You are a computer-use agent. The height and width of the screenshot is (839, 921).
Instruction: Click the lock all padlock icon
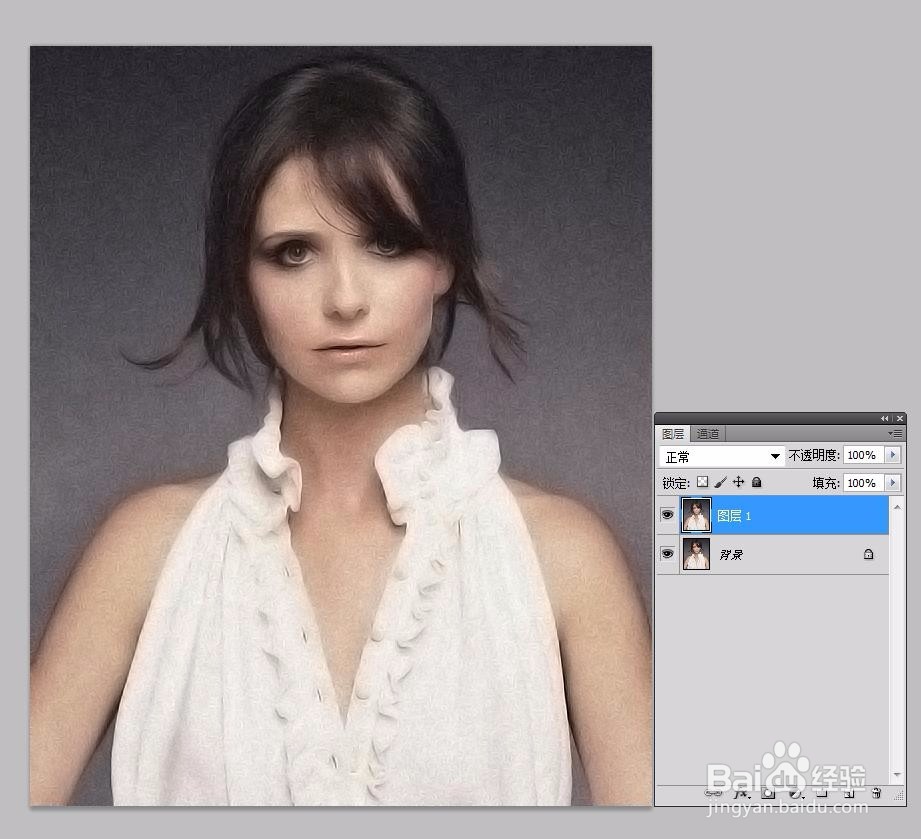(x=757, y=482)
